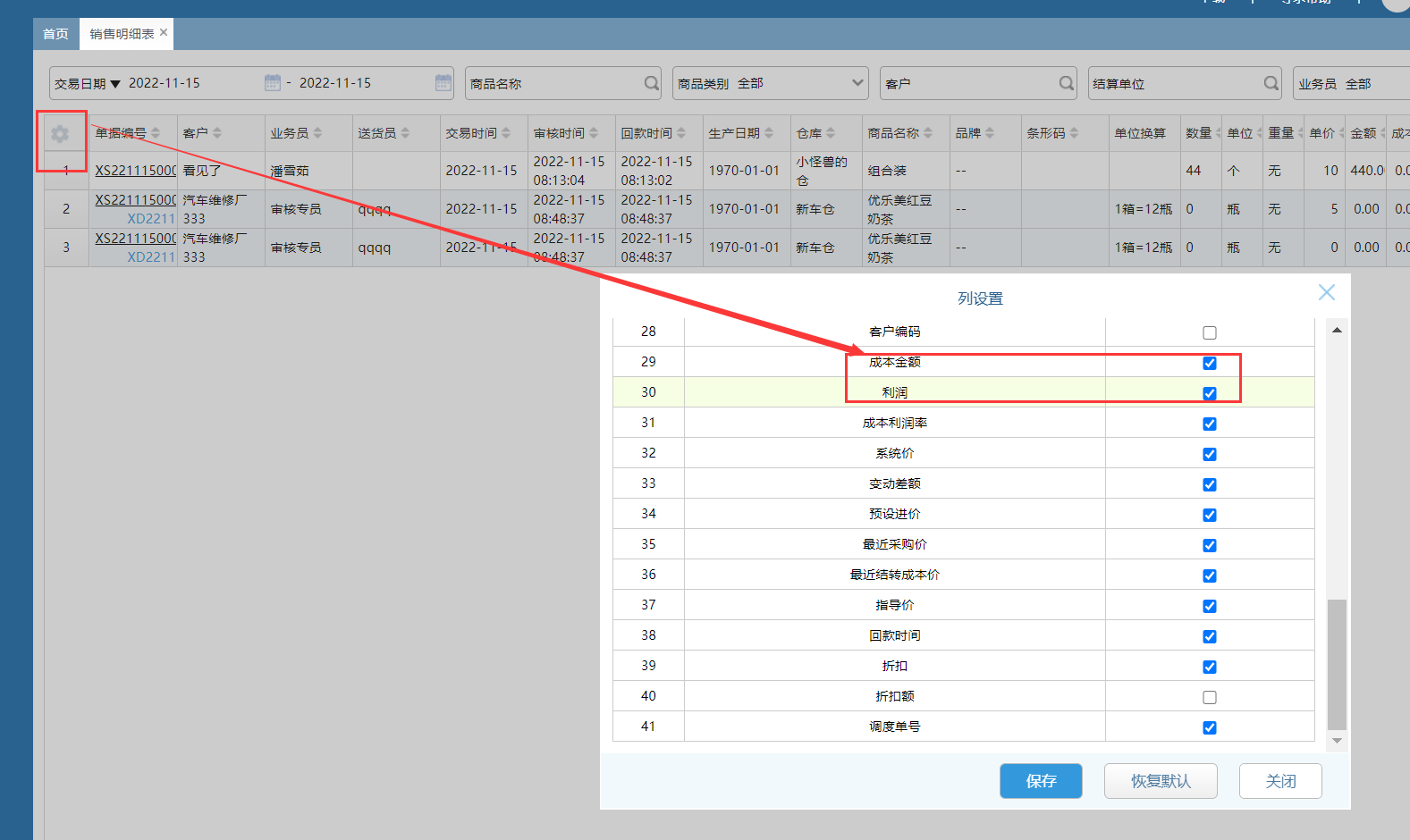Image resolution: width=1410 pixels, height=840 pixels.
Task: Select 回款时间 row in column list
Action: [x=963, y=635]
